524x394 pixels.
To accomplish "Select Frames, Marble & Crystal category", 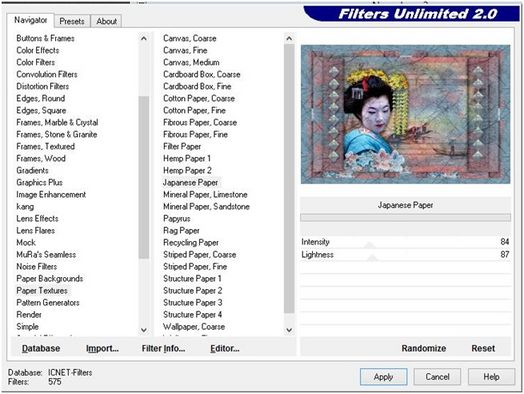I will [57, 123].
